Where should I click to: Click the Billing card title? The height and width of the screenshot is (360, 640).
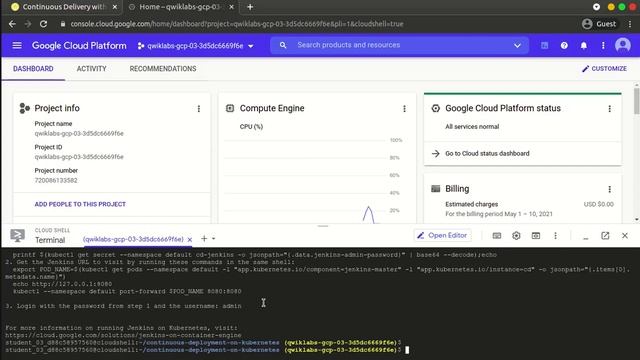457,189
